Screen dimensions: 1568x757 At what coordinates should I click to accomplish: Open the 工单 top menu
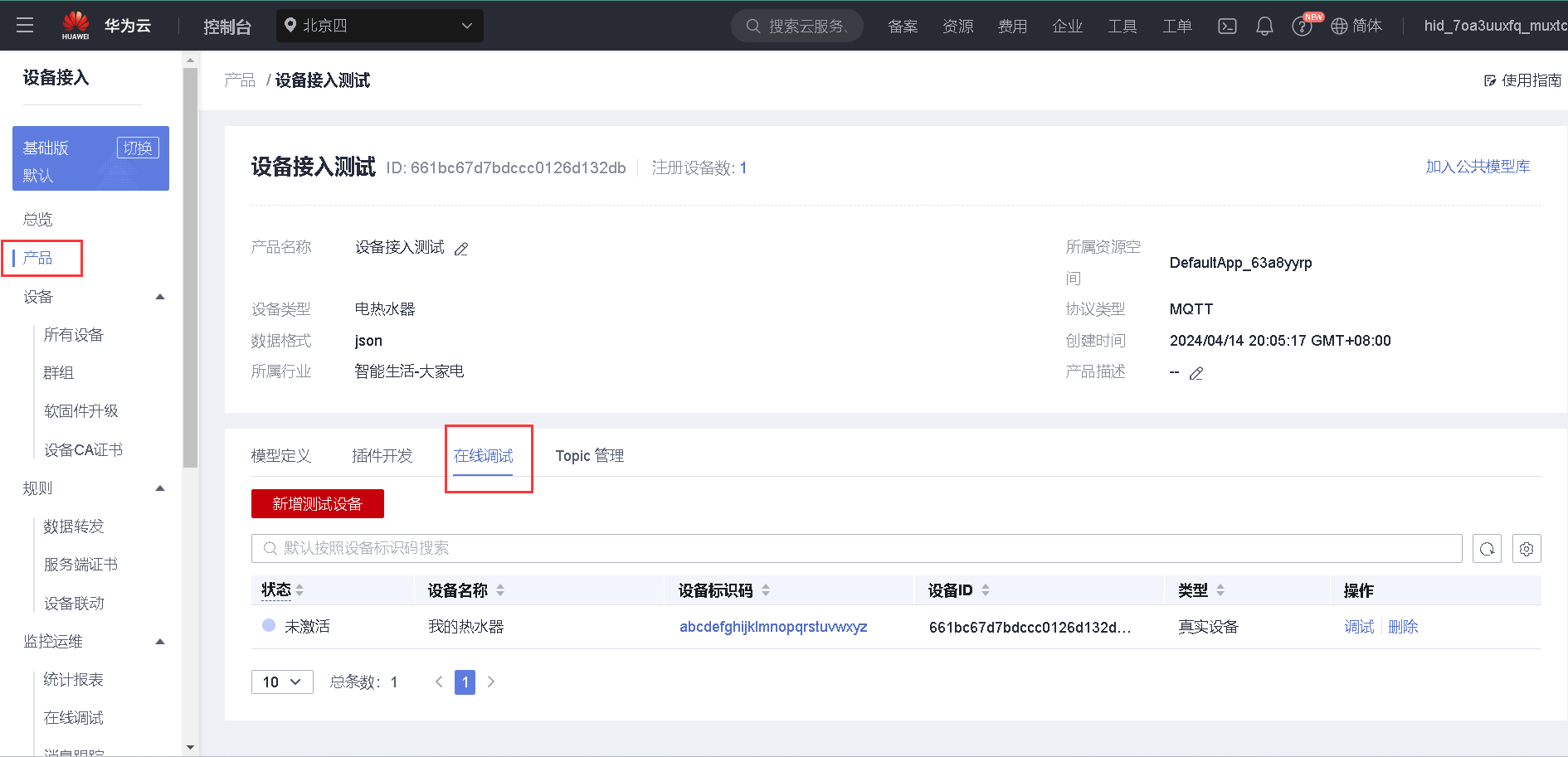pyautogui.click(x=1177, y=27)
